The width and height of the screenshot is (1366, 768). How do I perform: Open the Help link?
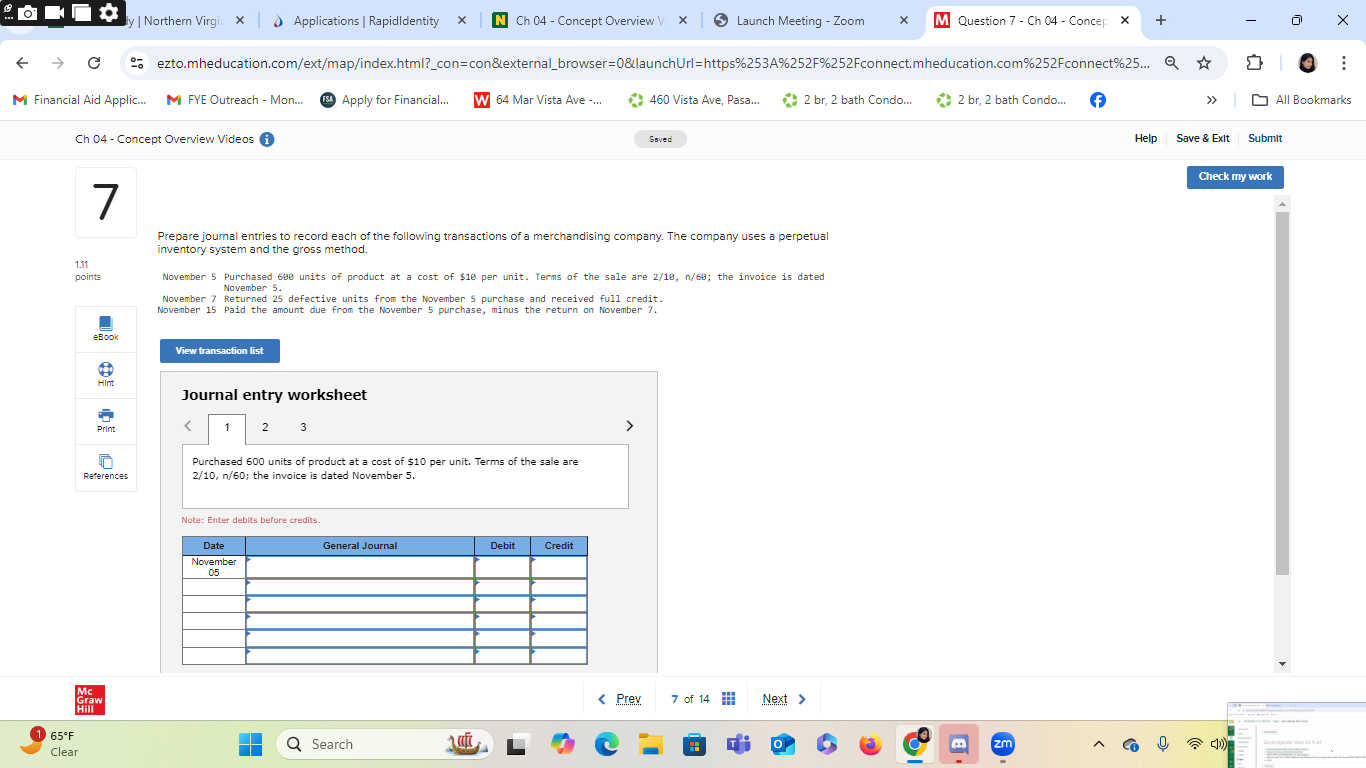(1146, 139)
